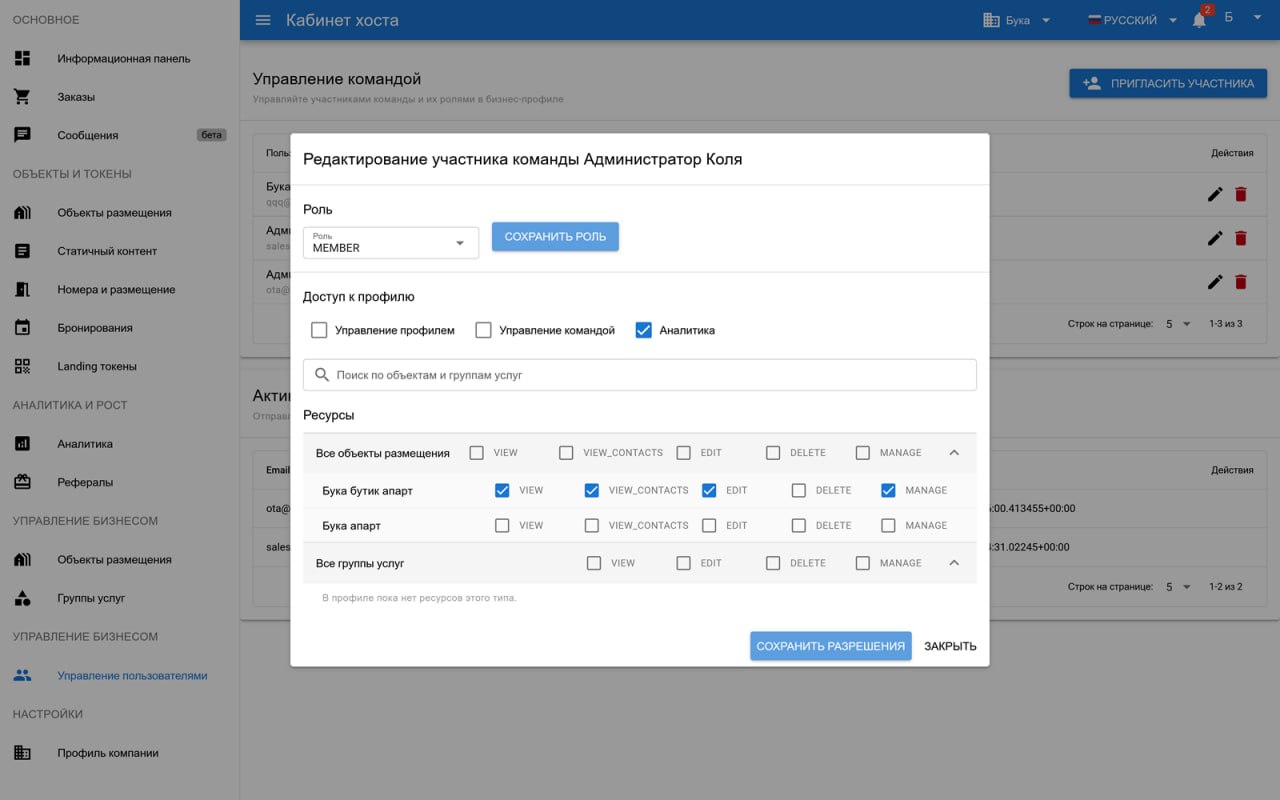The height and width of the screenshot is (800, 1280).
Task: Click ПРИГЛАСИТЬ УЧАСТНИКА button
Action: pos(1168,83)
